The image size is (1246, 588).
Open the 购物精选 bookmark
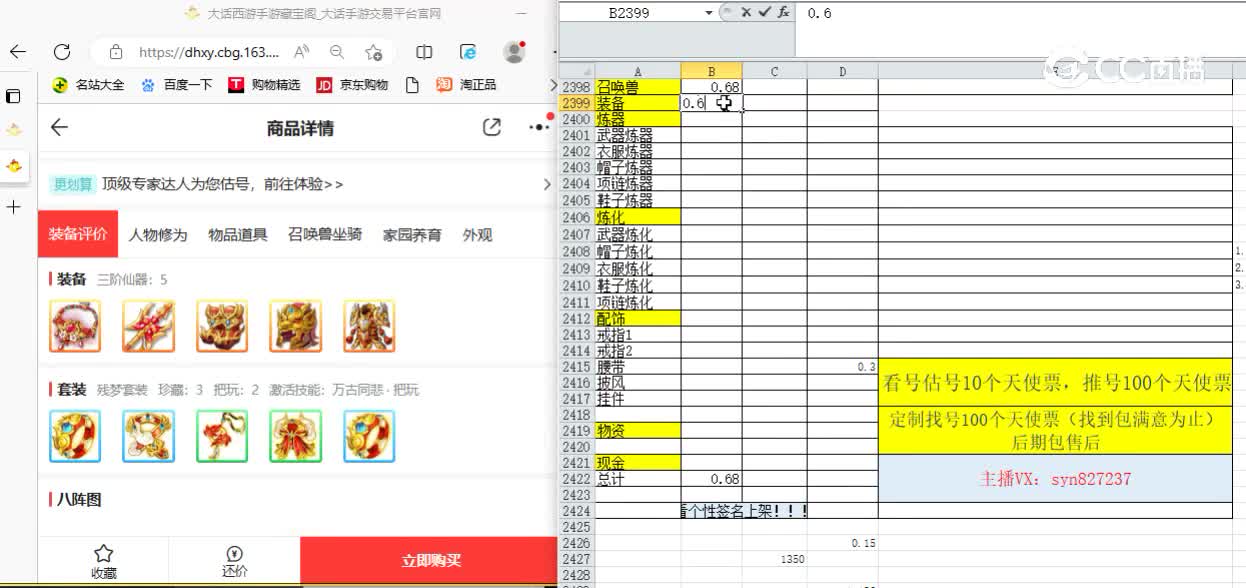click(x=265, y=85)
